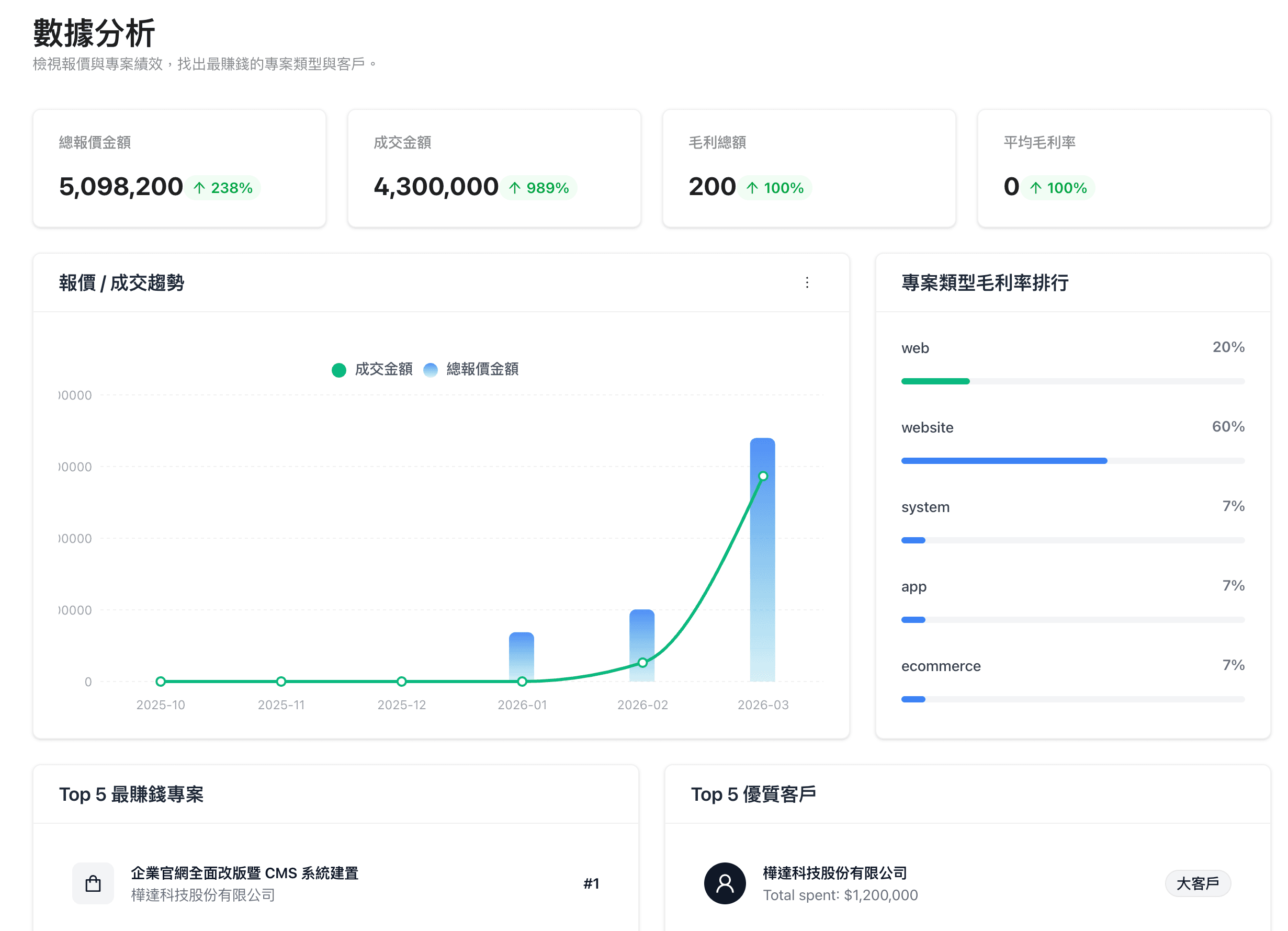The image size is (1288, 931).
Task: Click the avatar icon beside 樺達科技股份有限公司
Action: 724,883
